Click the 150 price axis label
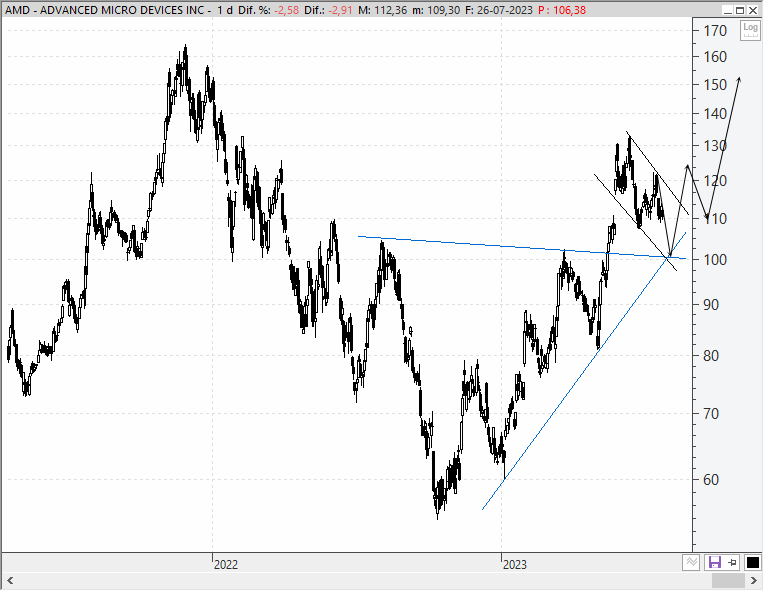The width and height of the screenshot is (764, 591). tap(715, 85)
